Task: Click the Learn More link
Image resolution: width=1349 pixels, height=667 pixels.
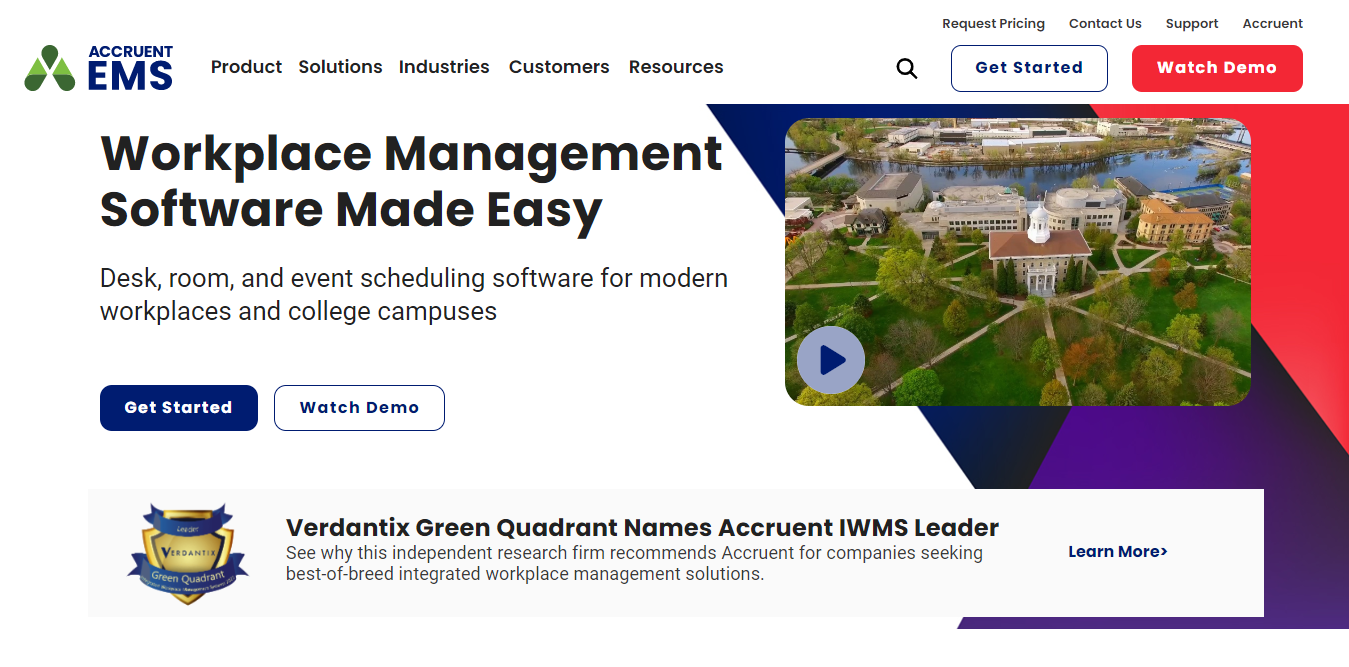Action: [1118, 552]
